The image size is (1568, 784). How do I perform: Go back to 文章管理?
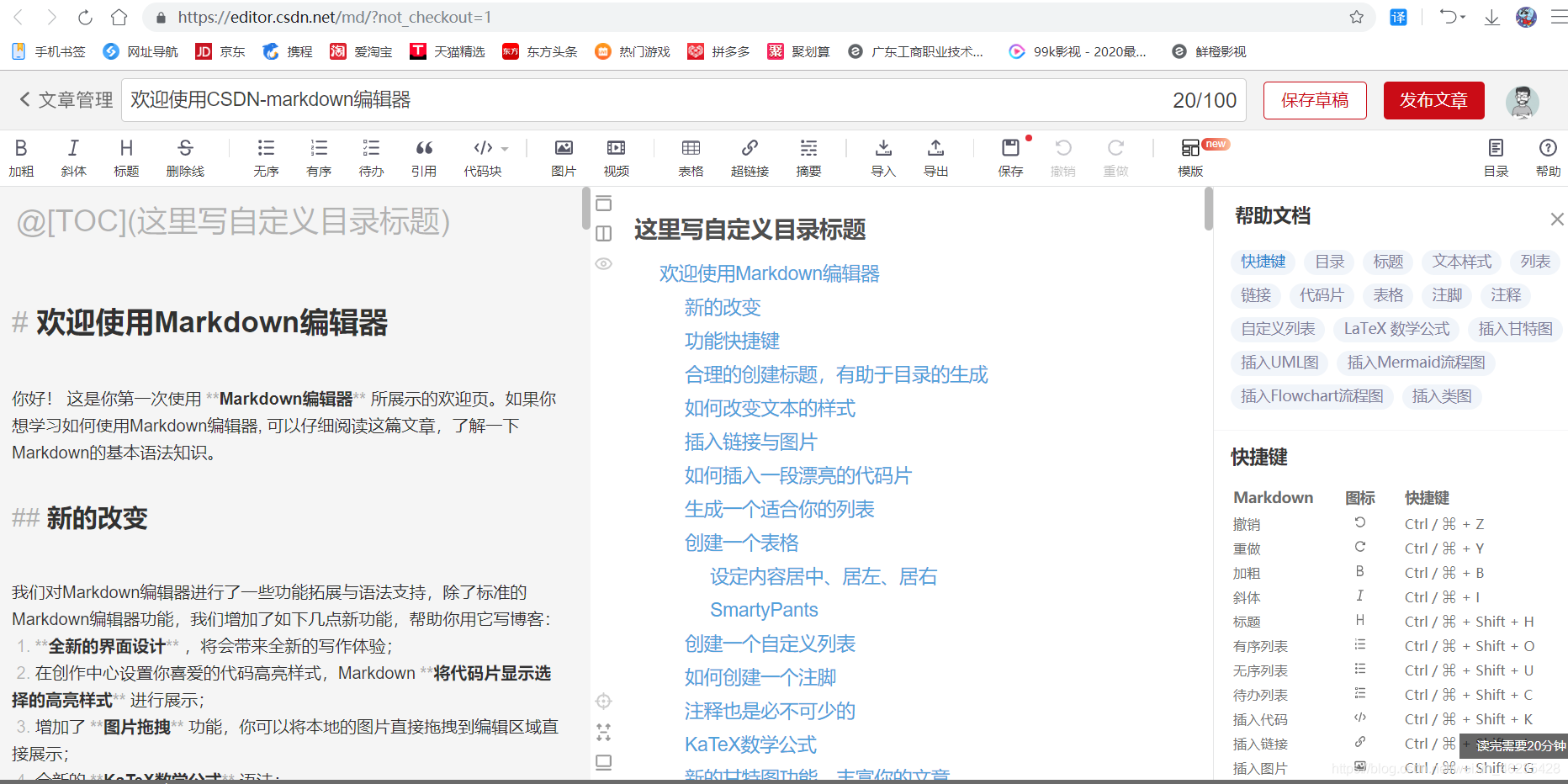pos(66,100)
